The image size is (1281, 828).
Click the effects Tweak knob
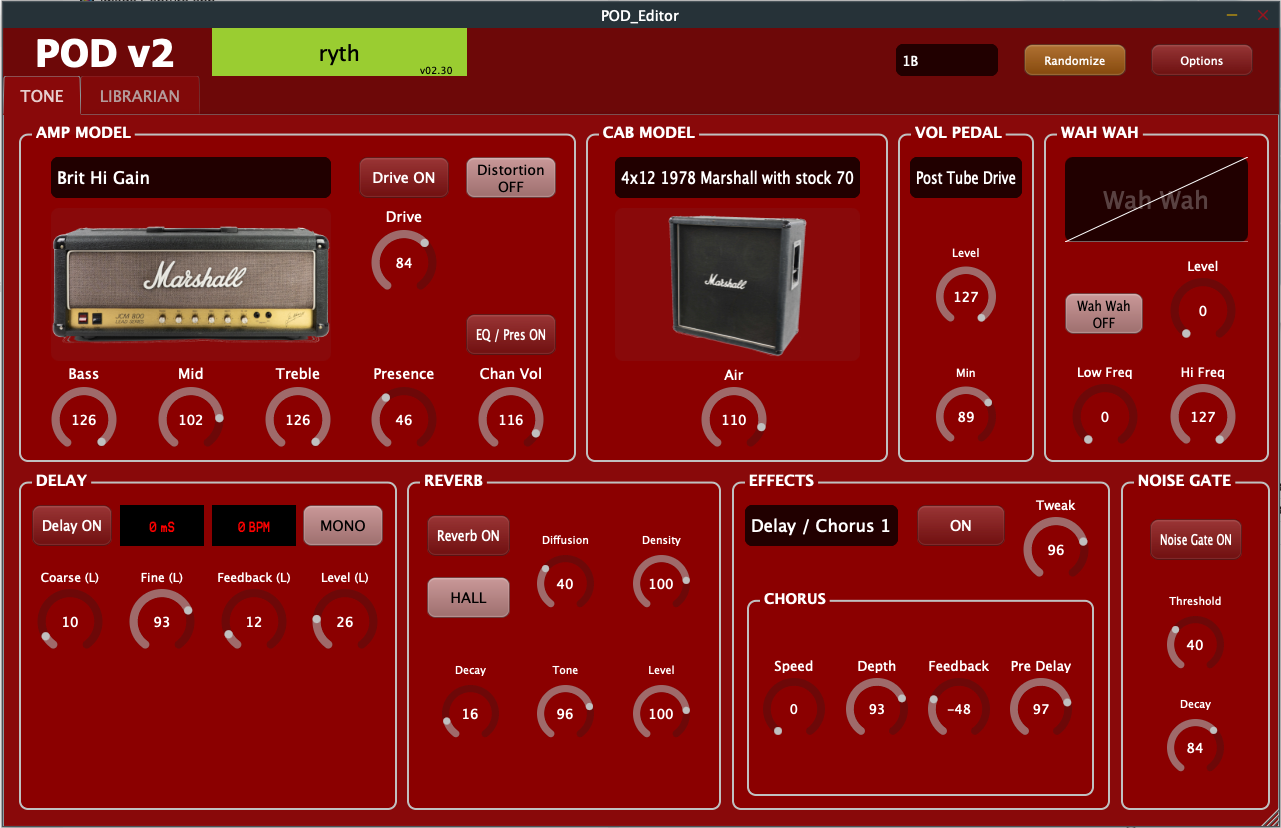point(1055,550)
